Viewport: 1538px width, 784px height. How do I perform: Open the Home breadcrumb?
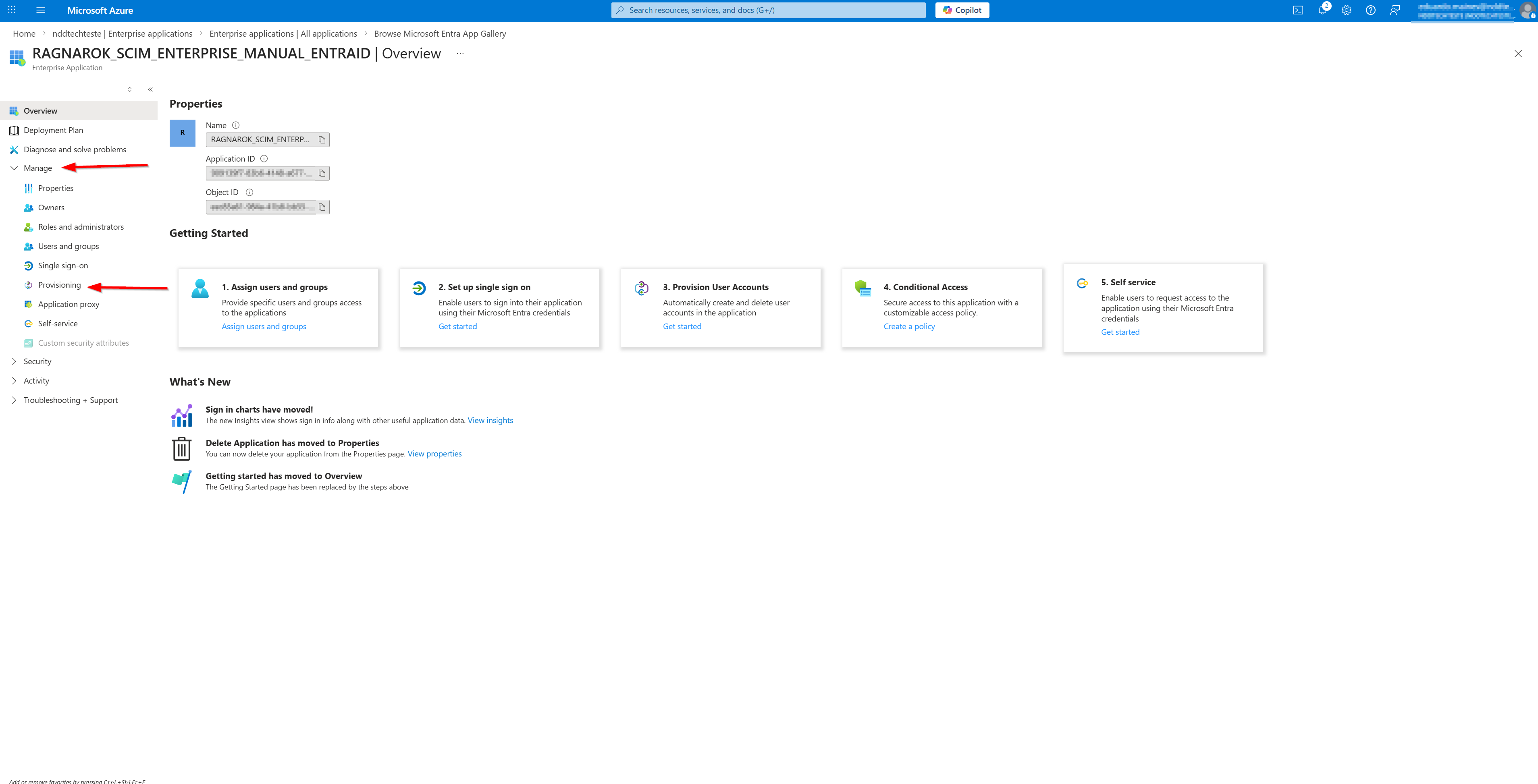pos(24,33)
